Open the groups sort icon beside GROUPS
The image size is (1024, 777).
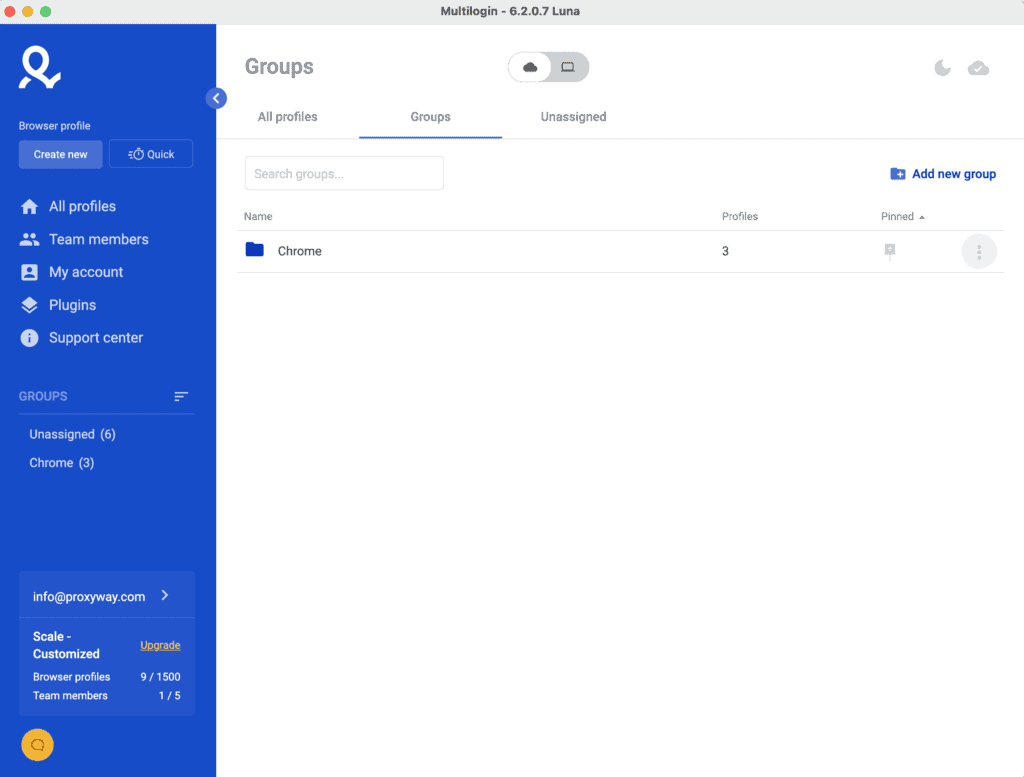coord(181,396)
